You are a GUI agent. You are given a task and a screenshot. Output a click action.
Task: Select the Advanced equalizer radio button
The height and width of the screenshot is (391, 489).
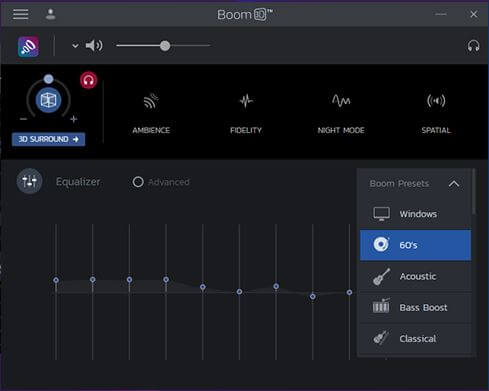tap(138, 182)
